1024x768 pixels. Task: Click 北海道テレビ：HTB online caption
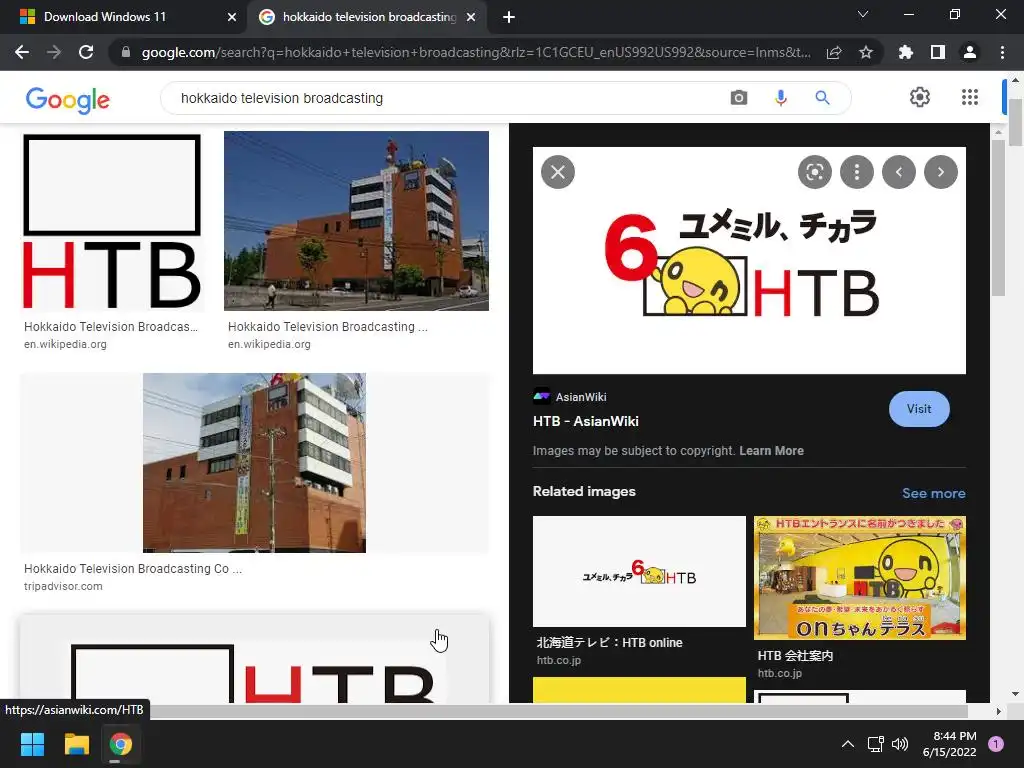[609, 643]
